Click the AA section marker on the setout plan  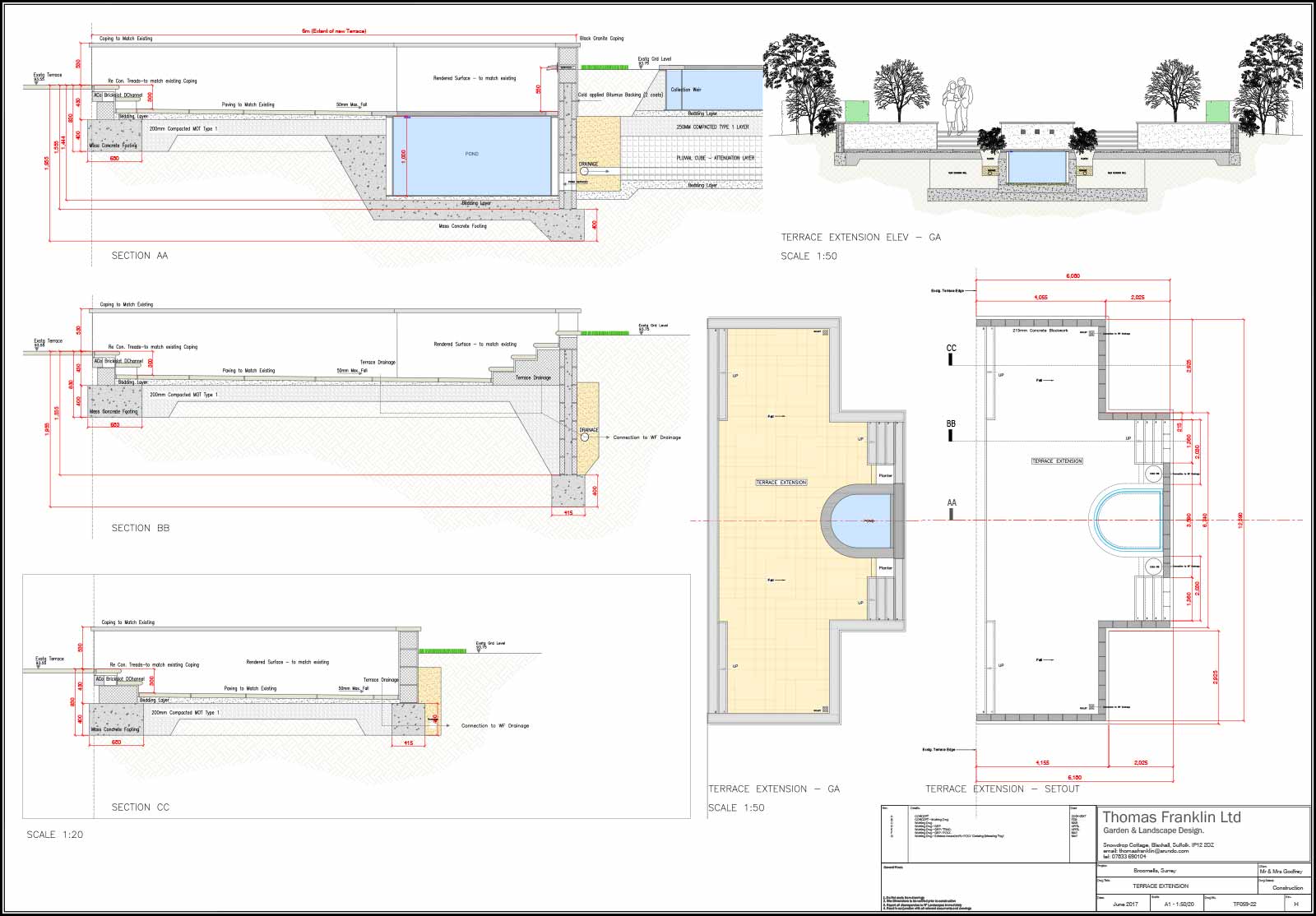click(x=952, y=507)
